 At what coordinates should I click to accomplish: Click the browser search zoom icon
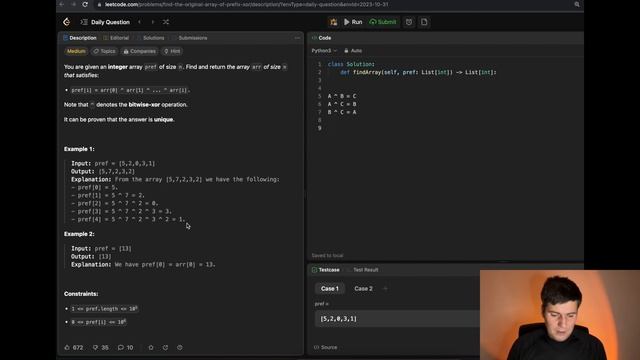click(577, 4)
